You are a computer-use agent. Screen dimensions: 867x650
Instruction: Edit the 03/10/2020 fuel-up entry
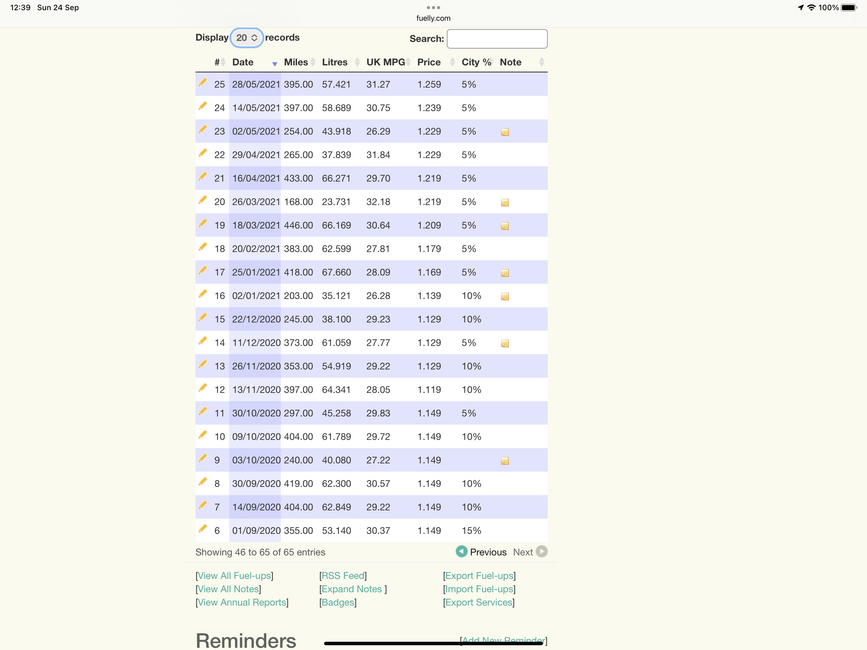[203, 459]
